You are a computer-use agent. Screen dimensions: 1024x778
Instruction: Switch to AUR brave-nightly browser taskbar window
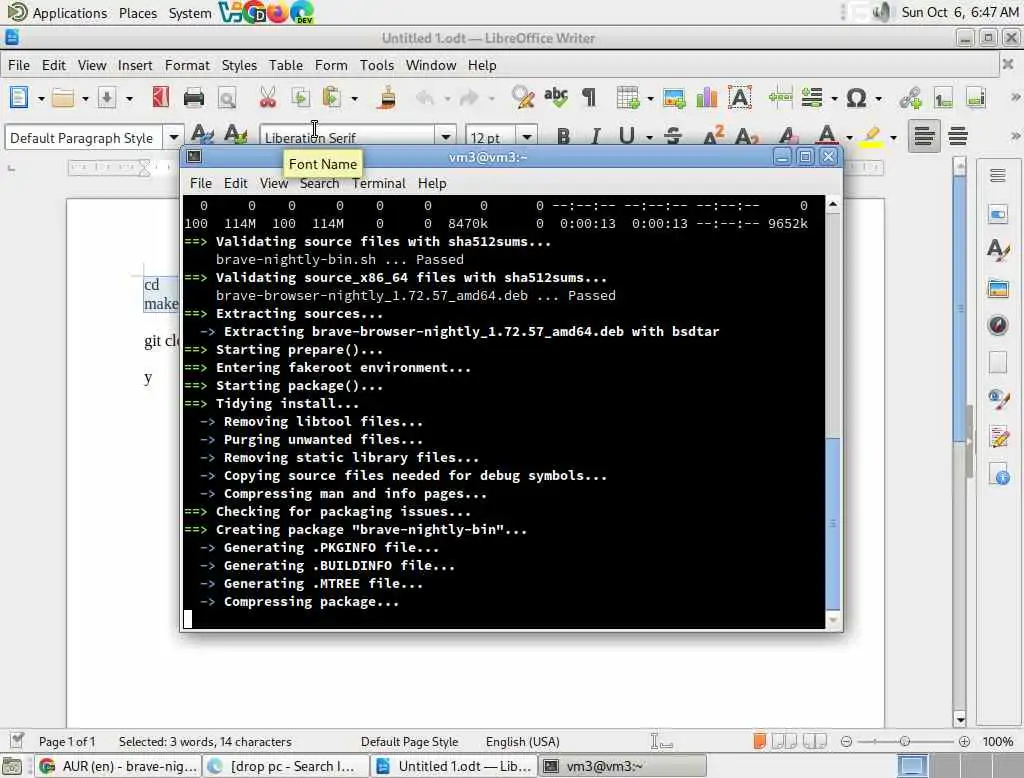118,766
